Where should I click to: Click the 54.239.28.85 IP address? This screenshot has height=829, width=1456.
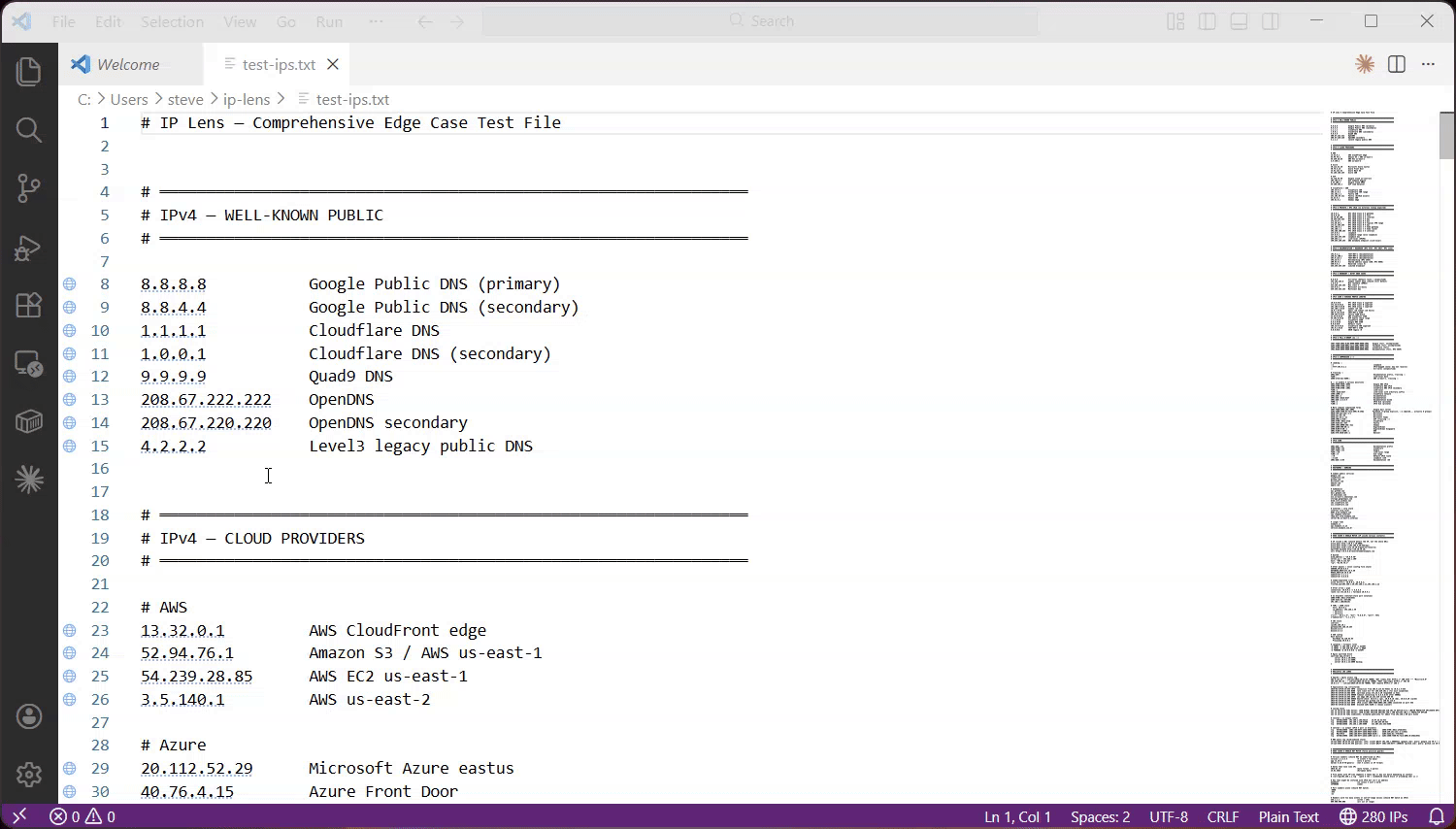[x=197, y=676]
